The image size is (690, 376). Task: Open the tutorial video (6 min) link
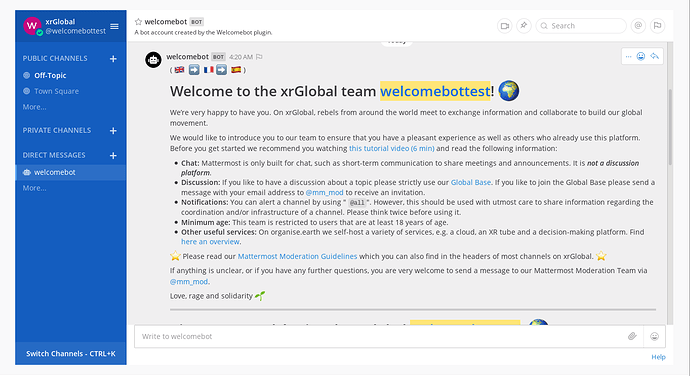pos(392,148)
